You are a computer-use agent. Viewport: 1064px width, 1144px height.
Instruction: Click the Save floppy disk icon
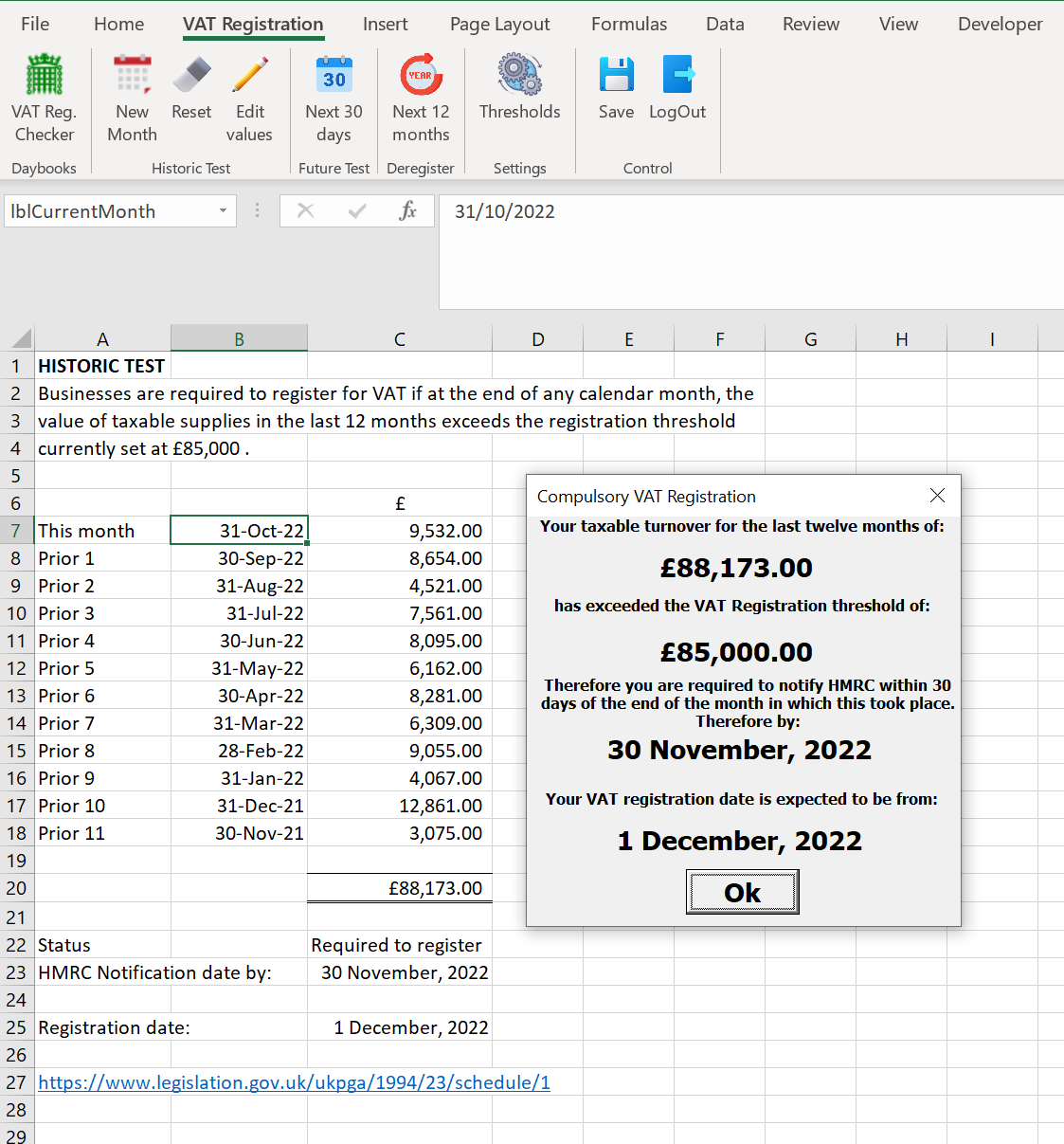[x=616, y=75]
